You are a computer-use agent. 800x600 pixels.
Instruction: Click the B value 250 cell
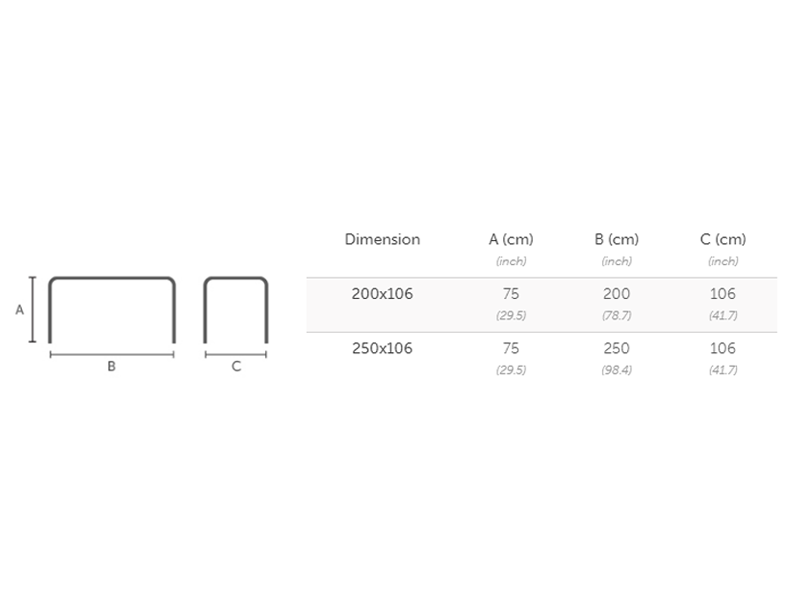616,348
